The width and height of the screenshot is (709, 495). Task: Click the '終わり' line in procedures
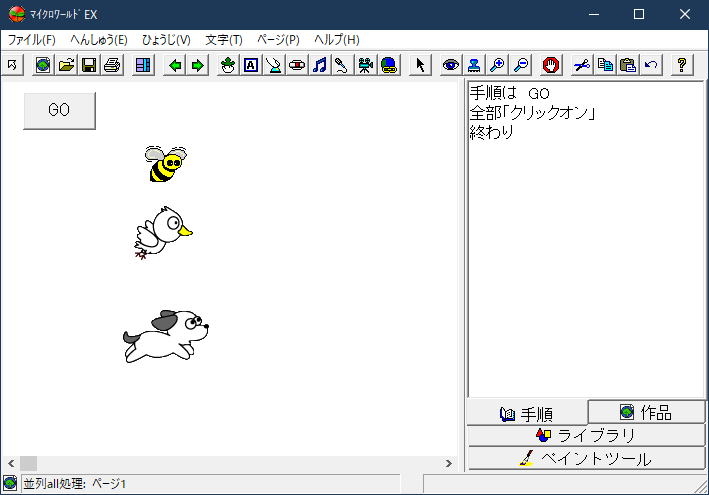[492, 132]
